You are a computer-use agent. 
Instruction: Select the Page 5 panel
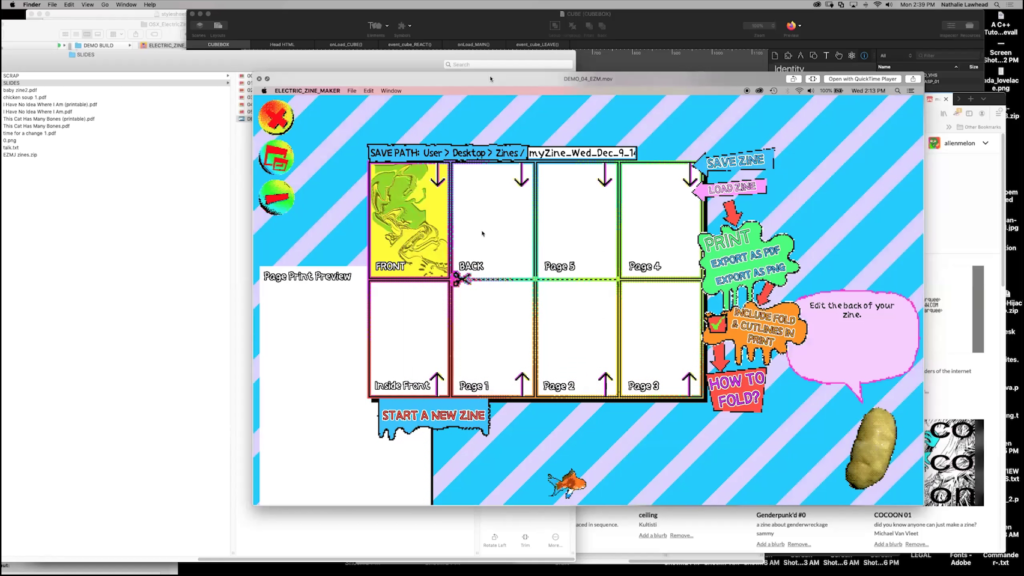pos(577,219)
